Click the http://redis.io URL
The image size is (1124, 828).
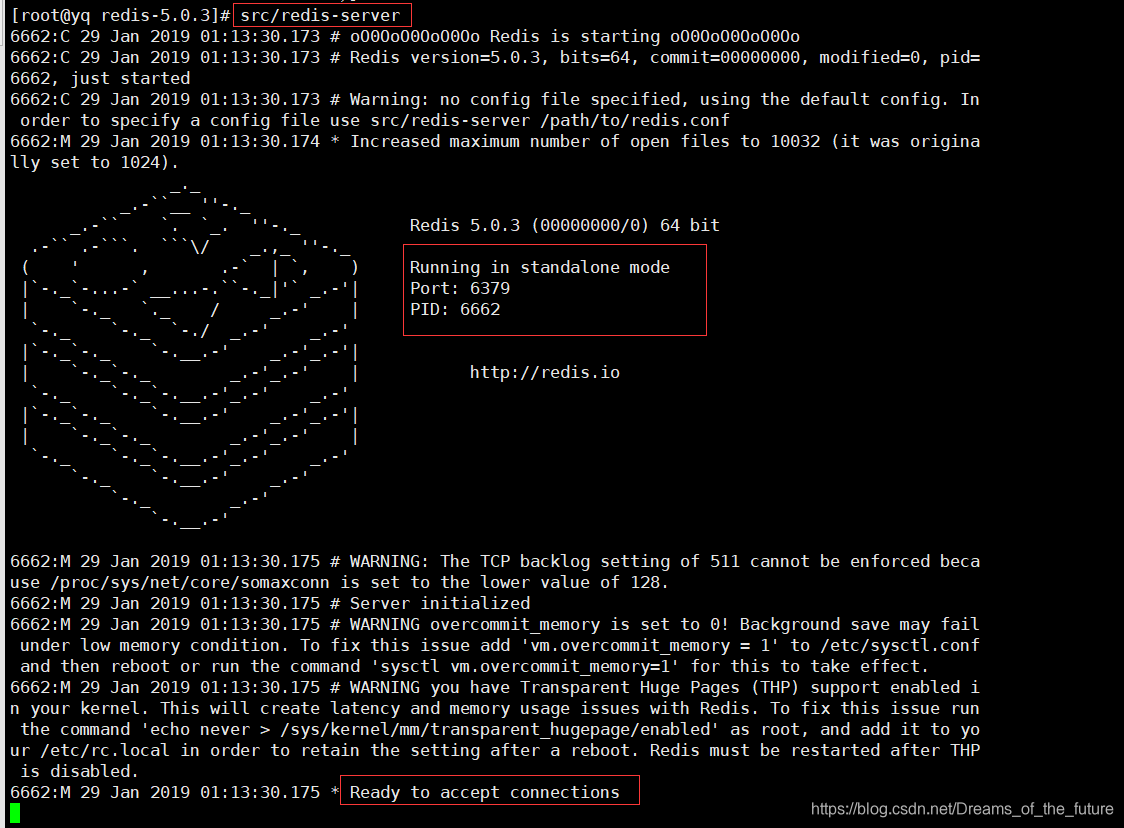coord(545,372)
